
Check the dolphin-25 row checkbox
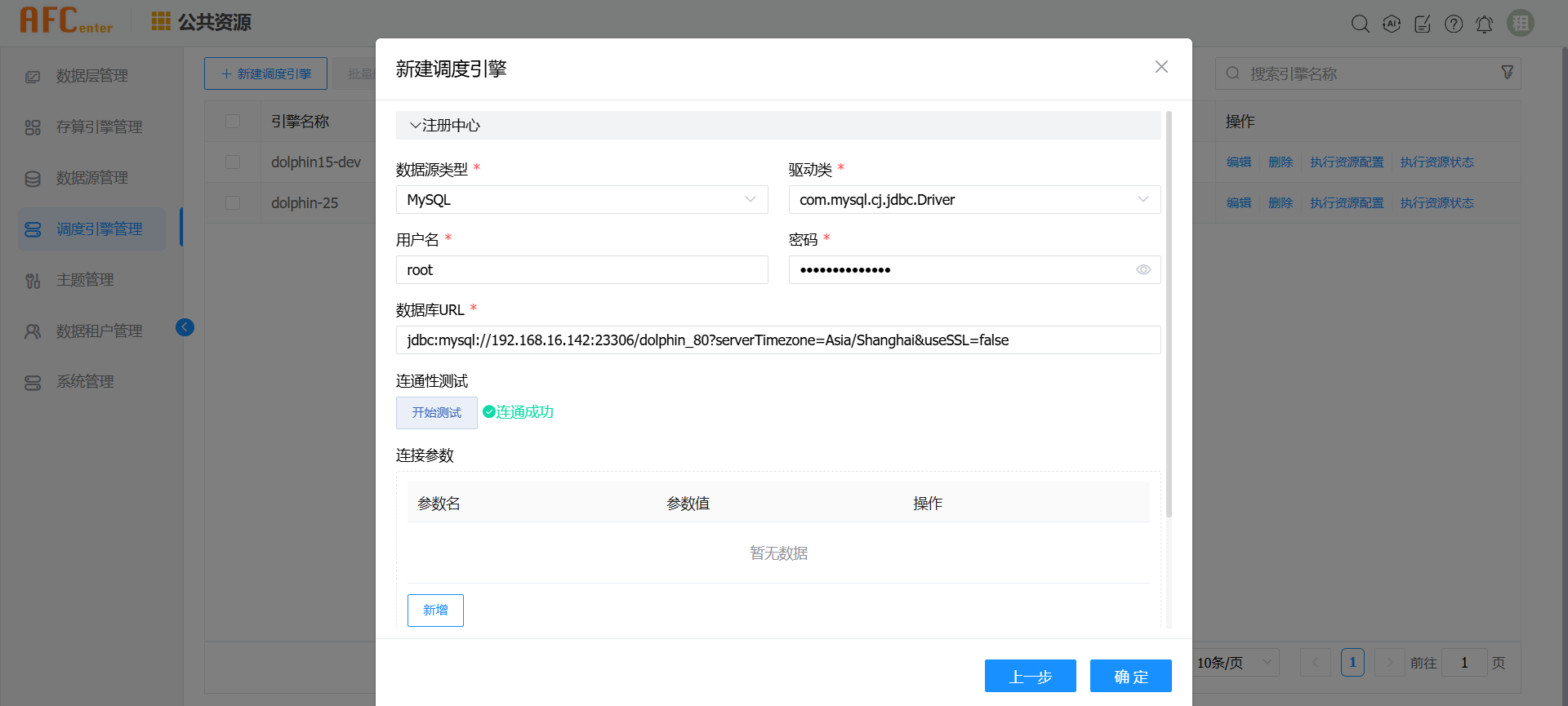[233, 202]
